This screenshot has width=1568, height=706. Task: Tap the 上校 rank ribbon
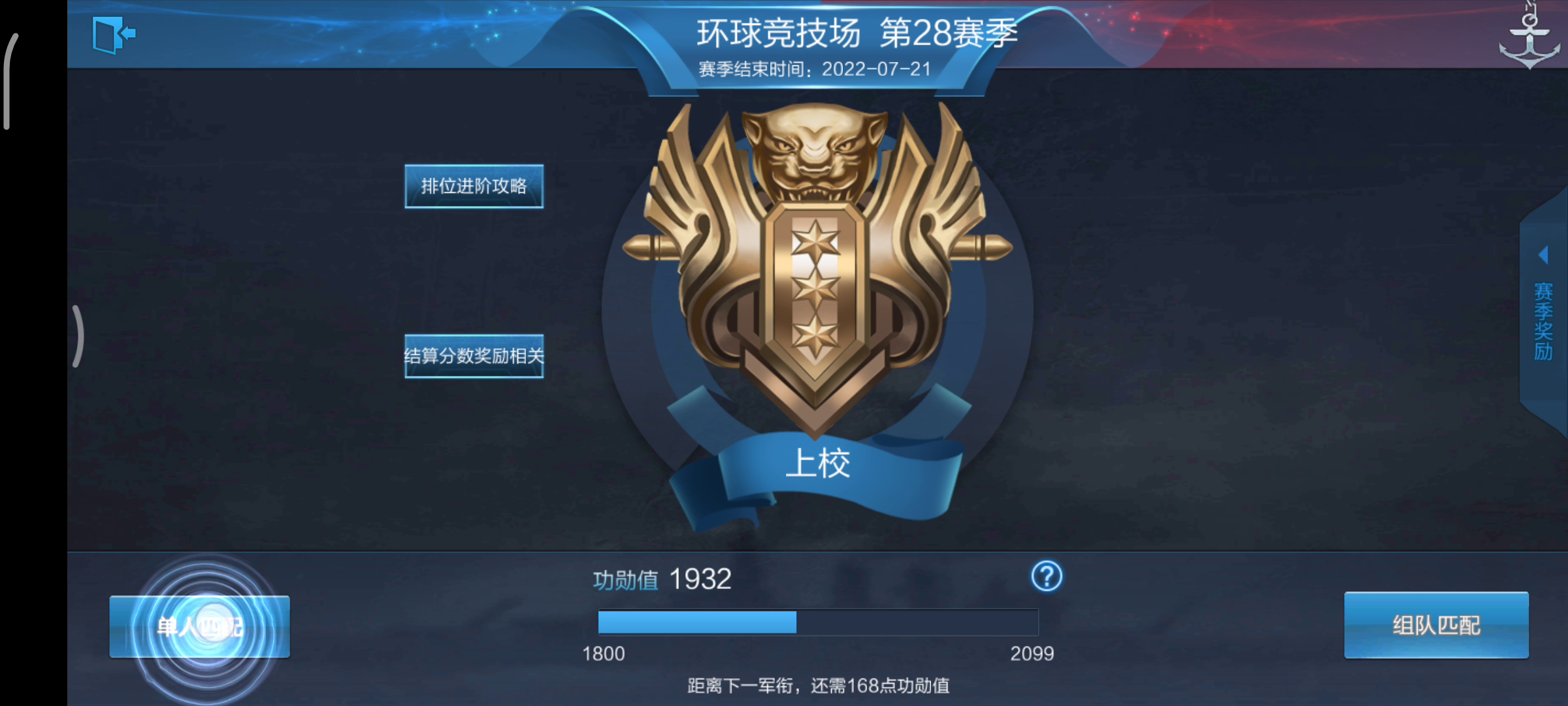click(817, 464)
